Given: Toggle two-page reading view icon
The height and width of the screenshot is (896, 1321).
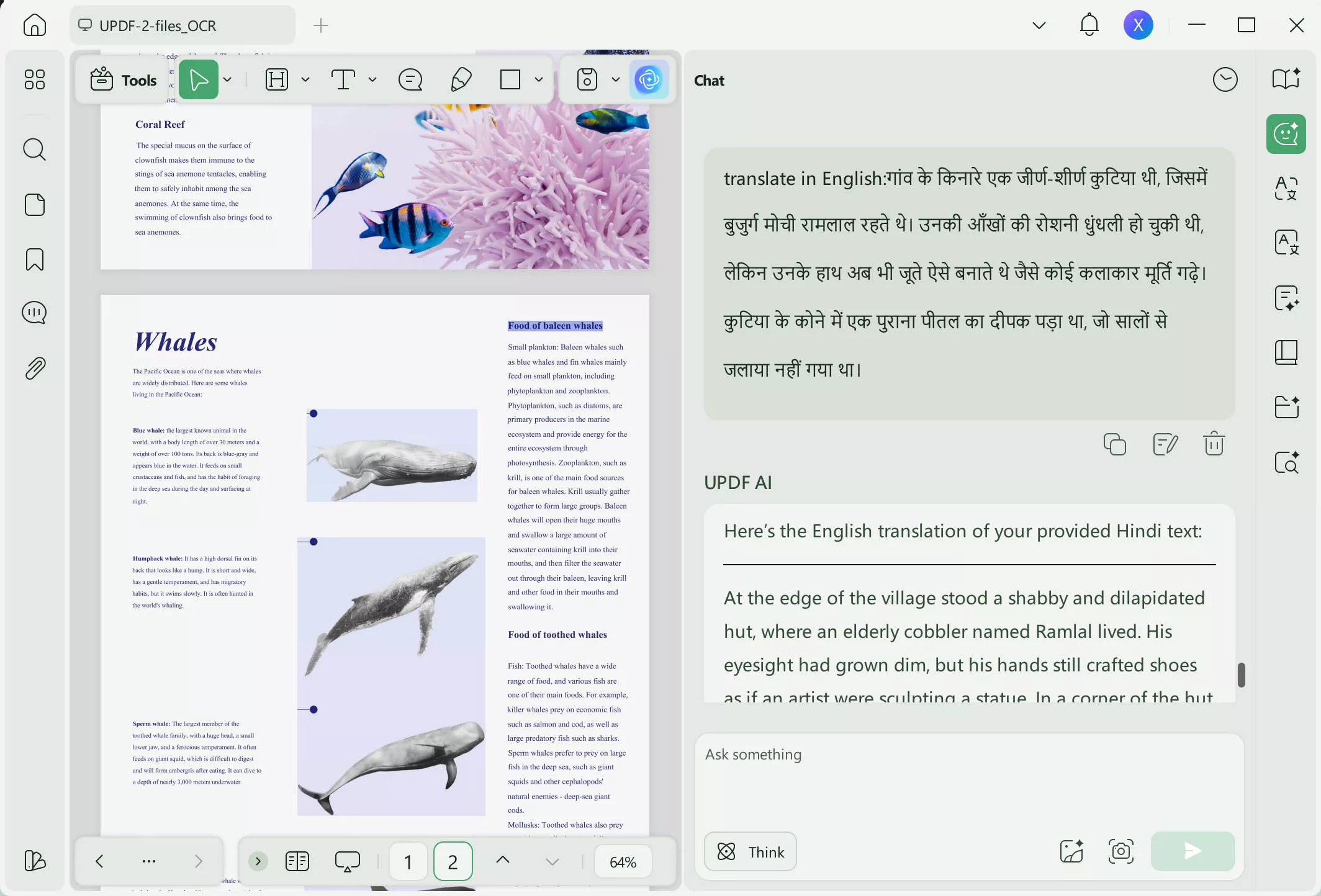Looking at the screenshot, I should [x=297, y=861].
